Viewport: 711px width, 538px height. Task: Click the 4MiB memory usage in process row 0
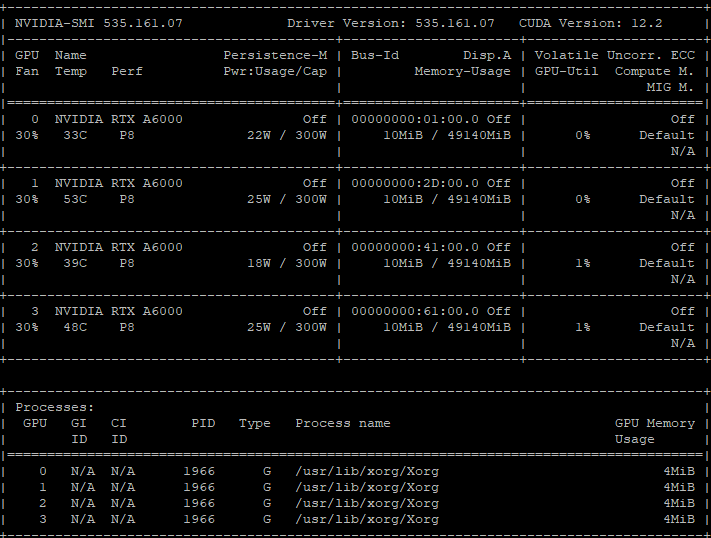click(x=679, y=471)
